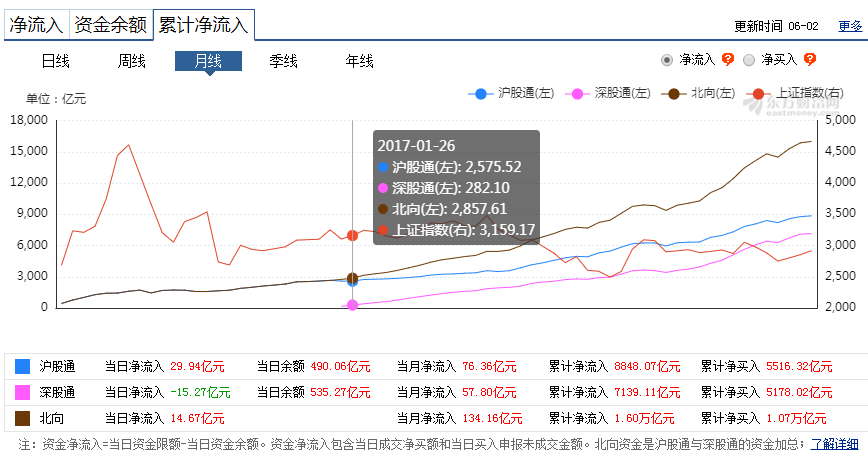Click 北向 累计净买入 value 1.07万亿元

tap(796, 418)
